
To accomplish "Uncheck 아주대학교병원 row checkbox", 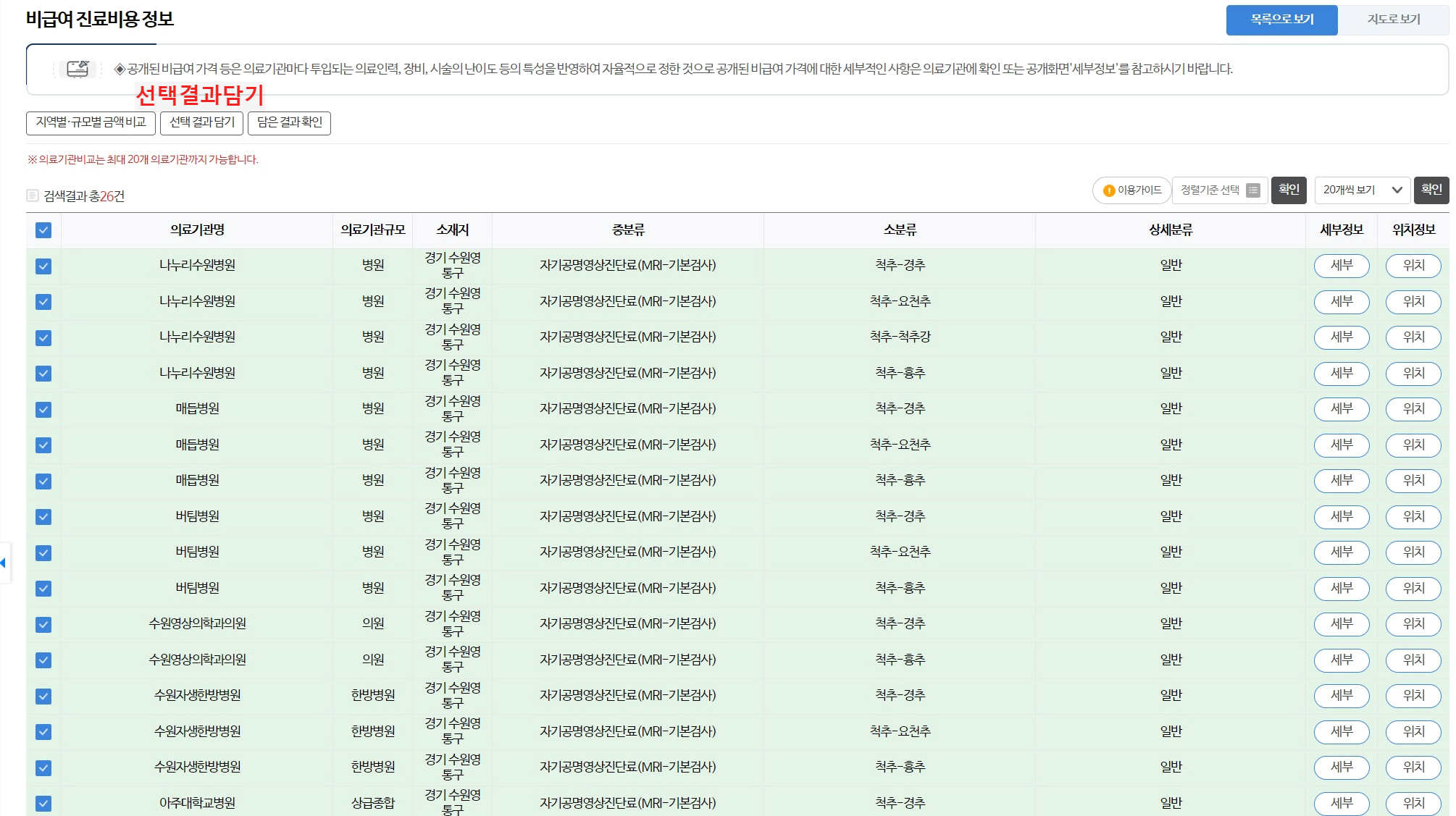I will tap(43, 803).
